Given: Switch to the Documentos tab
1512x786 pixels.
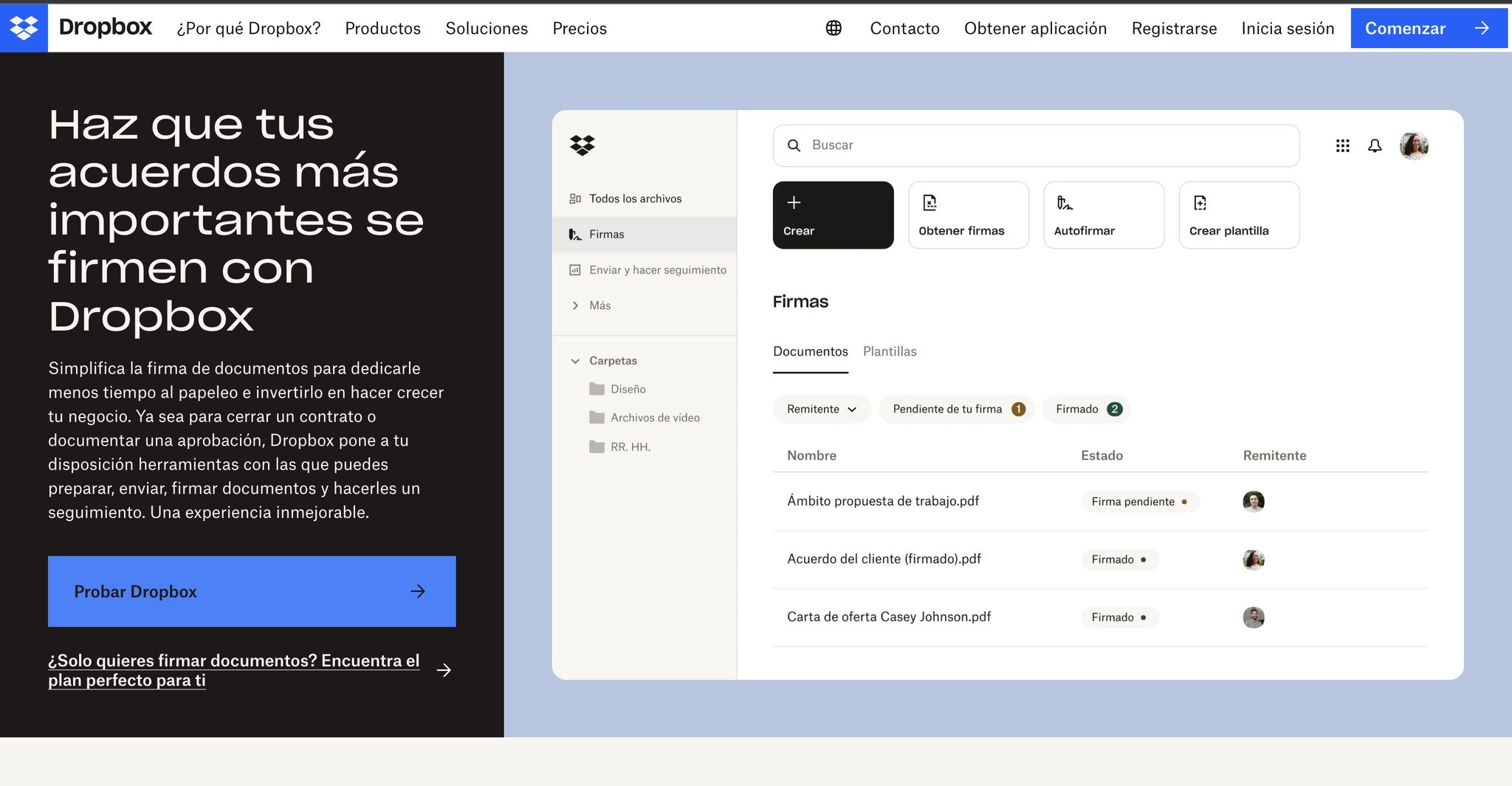Looking at the screenshot, I should [x=810, y=352].
